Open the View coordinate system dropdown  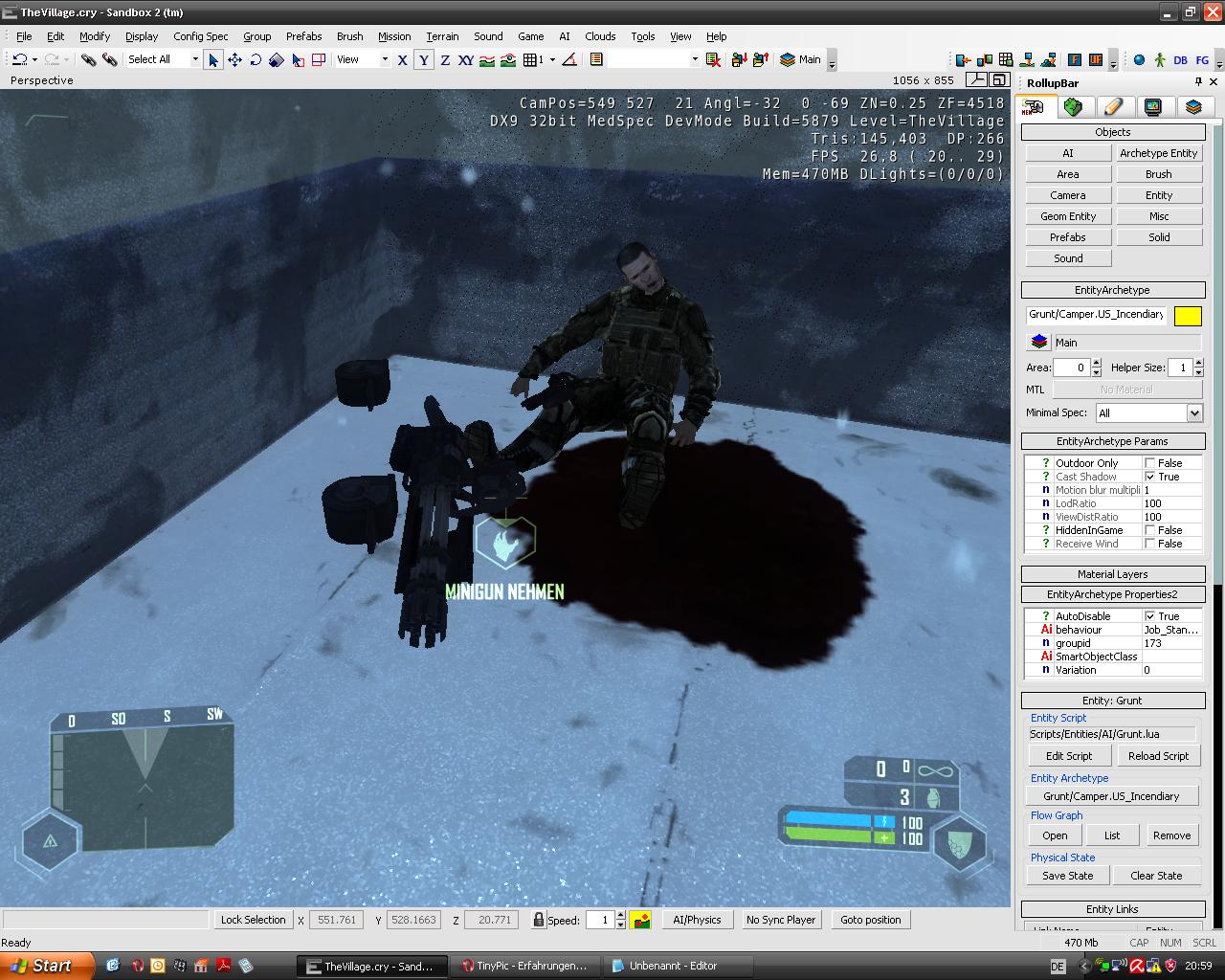click(x=385, y=59)
